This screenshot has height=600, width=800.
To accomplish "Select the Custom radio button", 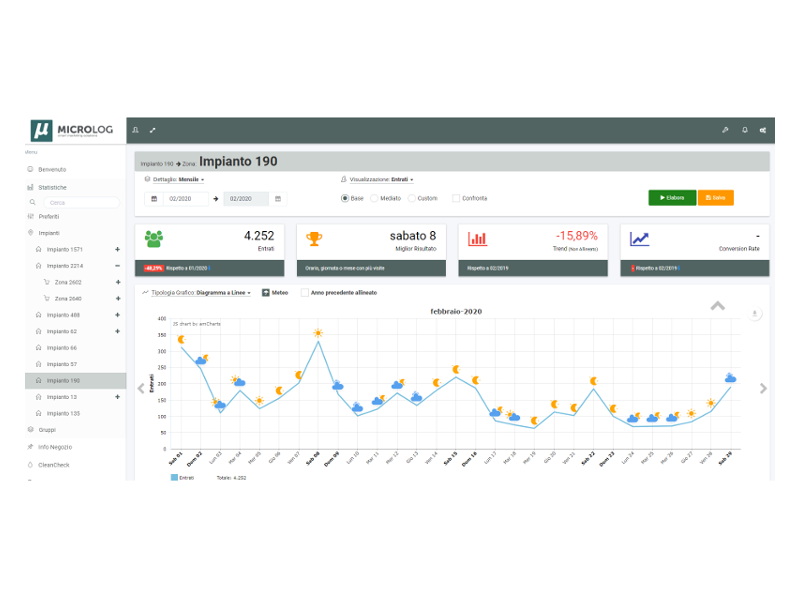I will point(412,198).
